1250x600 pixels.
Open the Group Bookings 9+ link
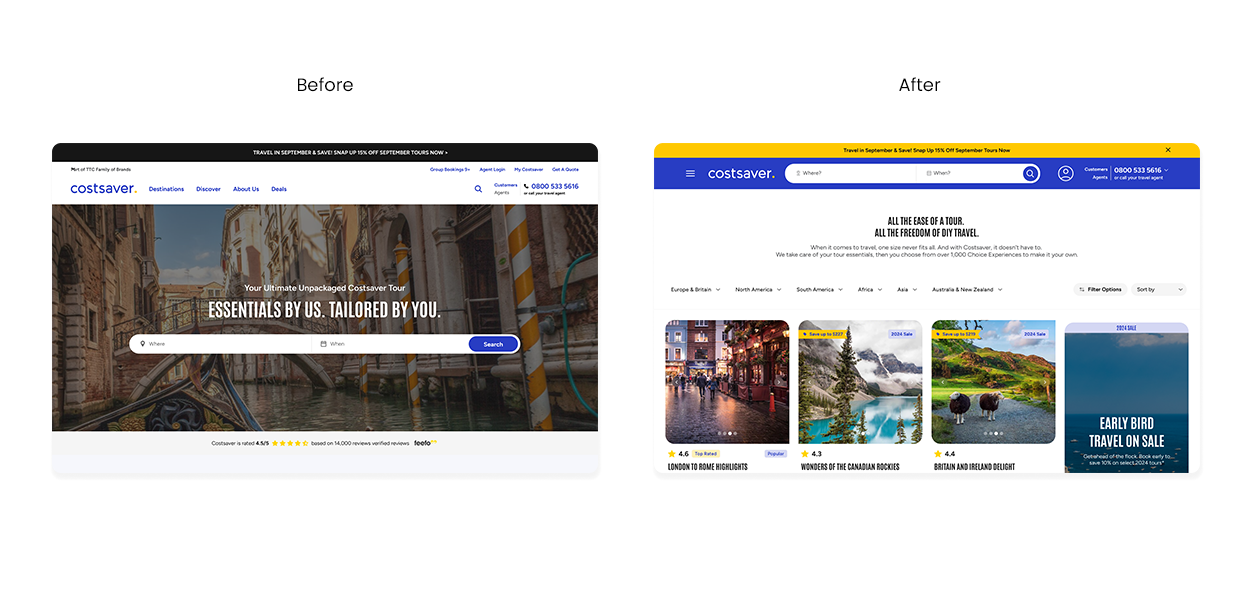(x=450, y=170)
